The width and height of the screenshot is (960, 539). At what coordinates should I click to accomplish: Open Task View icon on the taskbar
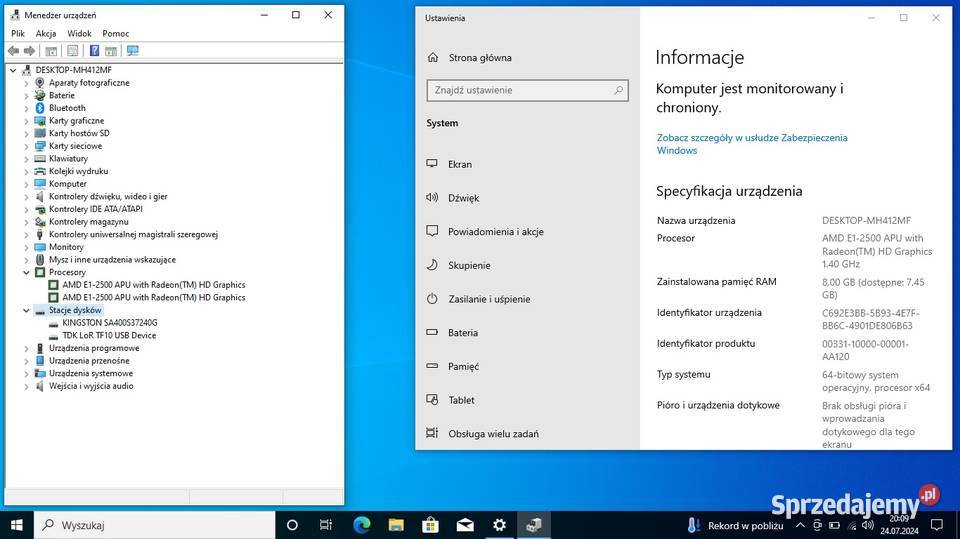pos(326,525)
